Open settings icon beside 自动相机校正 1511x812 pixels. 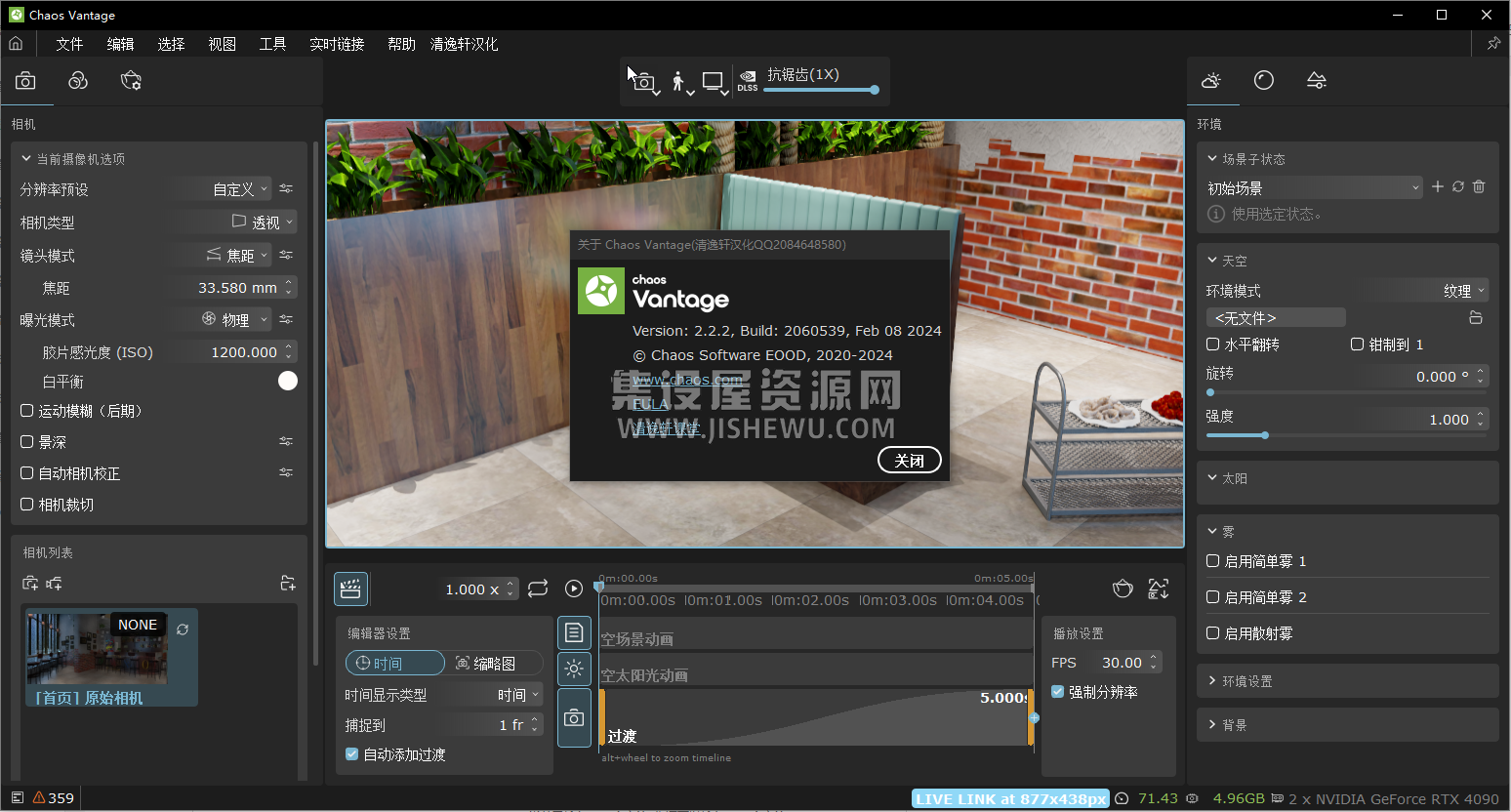286,472
